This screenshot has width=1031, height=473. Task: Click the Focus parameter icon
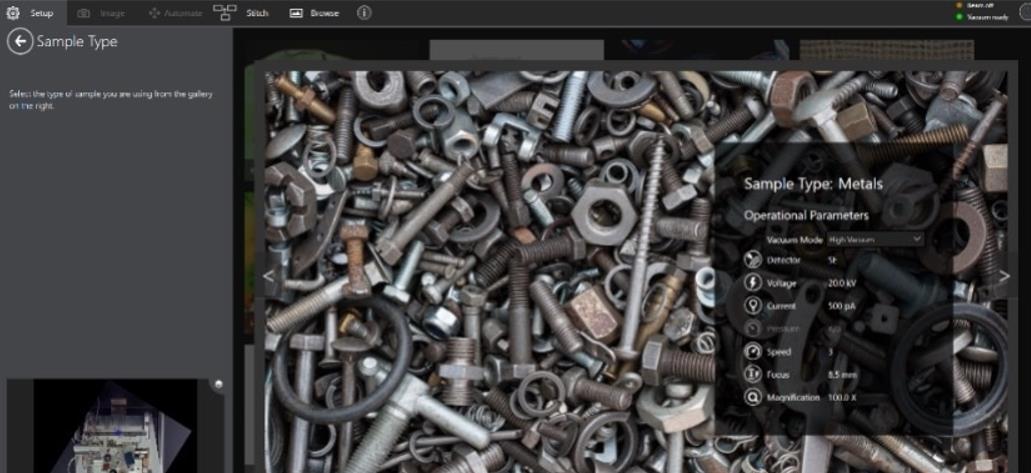pyautogui.click(x=753, y=374)
